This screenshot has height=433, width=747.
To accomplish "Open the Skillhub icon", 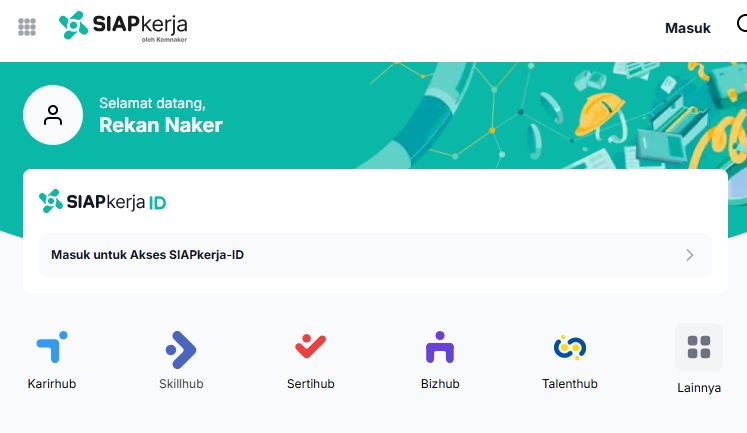I will 181,349.
